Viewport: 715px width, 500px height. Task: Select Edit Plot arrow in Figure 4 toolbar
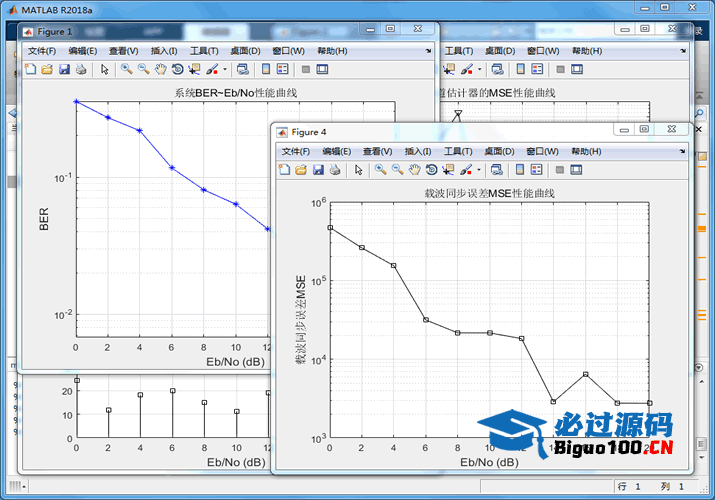358,170
